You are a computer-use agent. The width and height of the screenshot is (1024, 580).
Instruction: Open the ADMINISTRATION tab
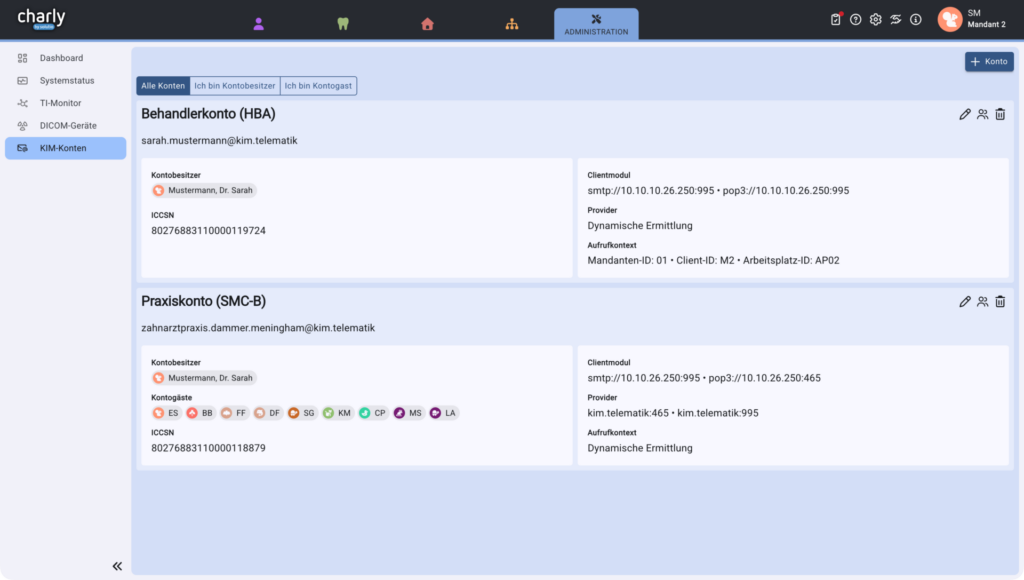[596, 24]
